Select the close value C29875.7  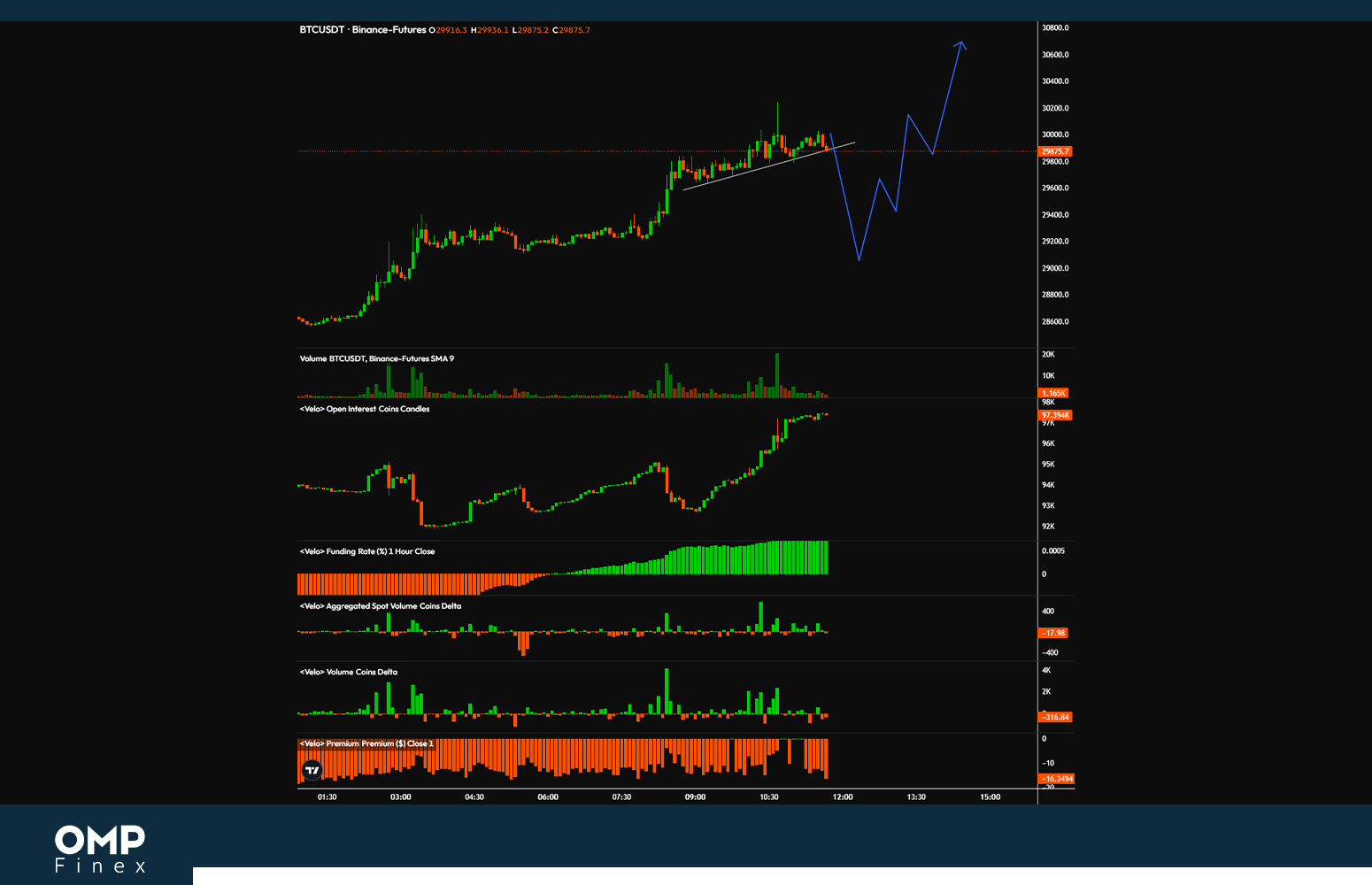[571, 30]
